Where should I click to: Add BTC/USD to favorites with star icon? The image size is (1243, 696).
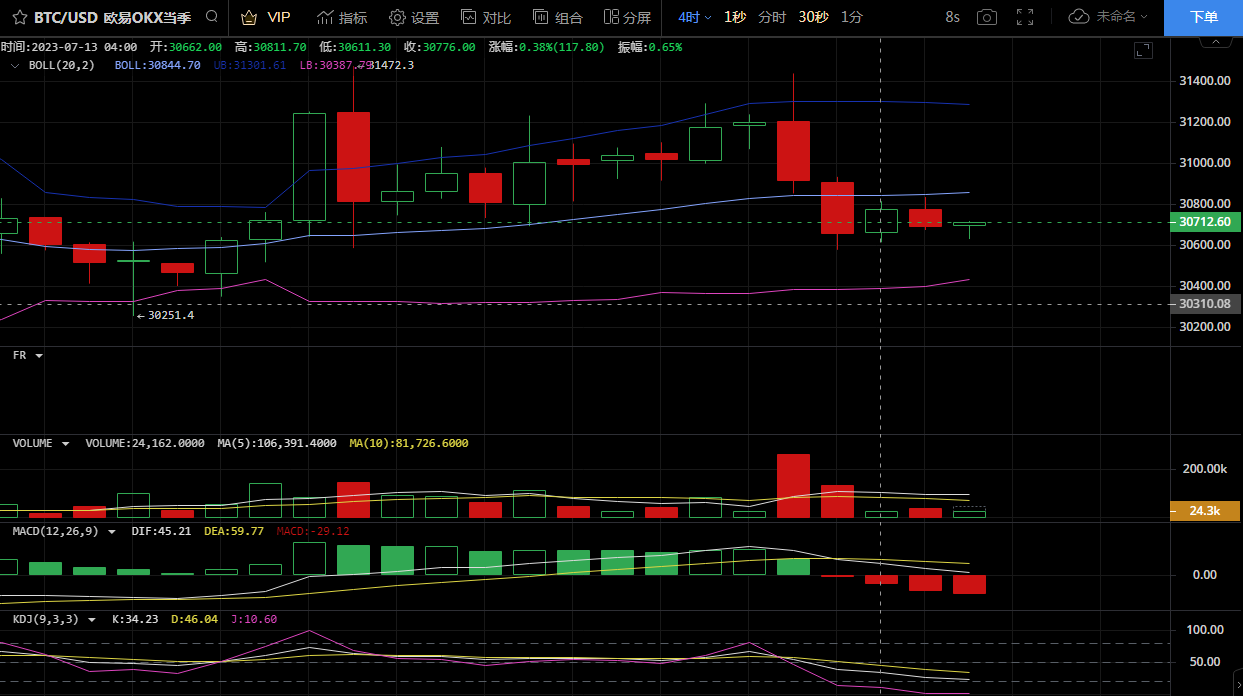19,17
